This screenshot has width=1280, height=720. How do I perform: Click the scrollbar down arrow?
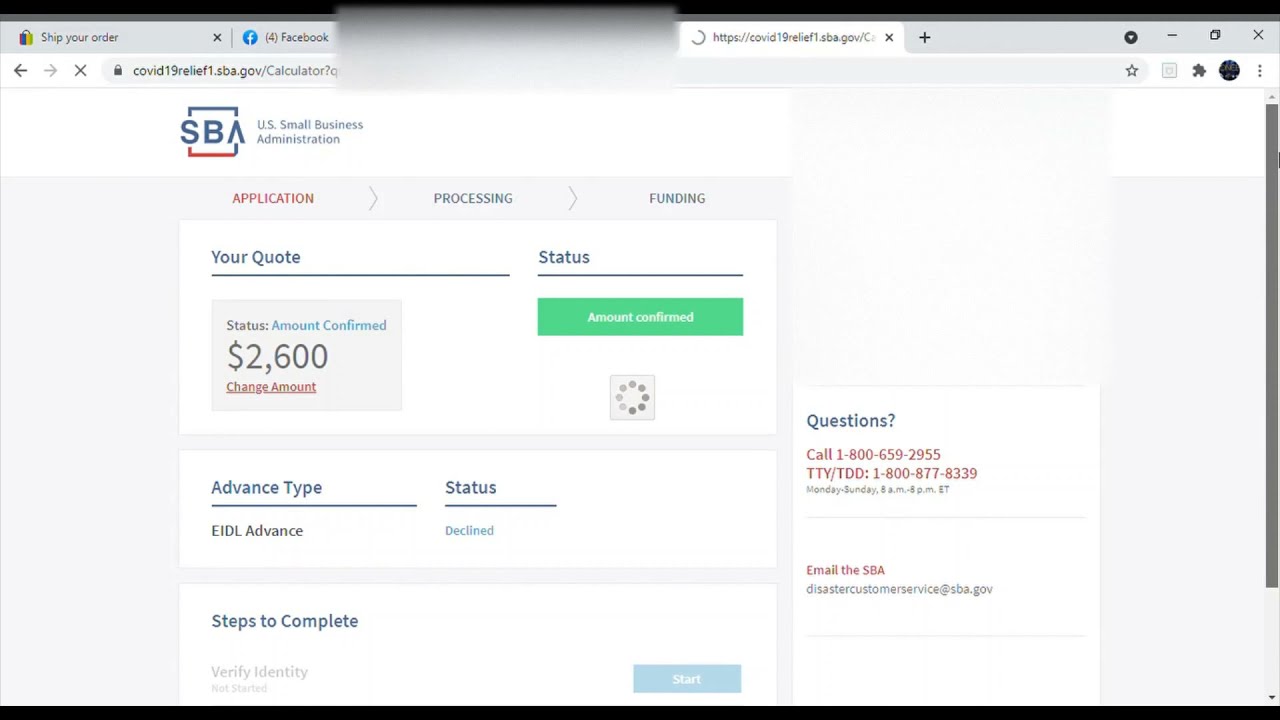(1272, 697)
